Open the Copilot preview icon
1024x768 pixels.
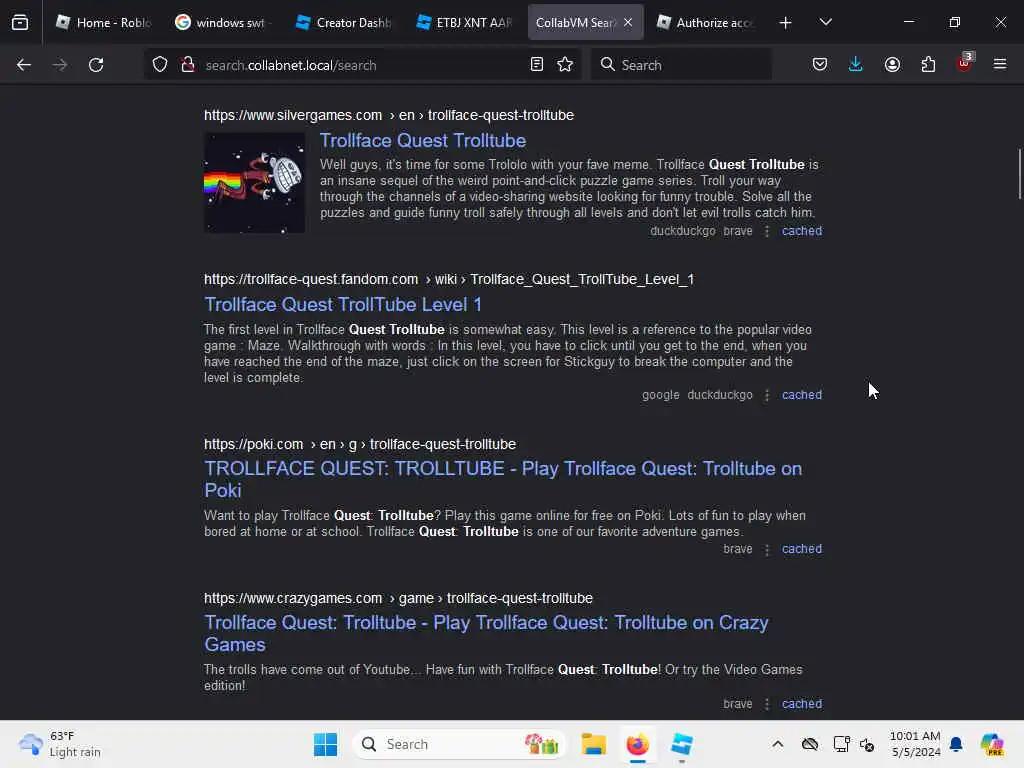point(991,744)
